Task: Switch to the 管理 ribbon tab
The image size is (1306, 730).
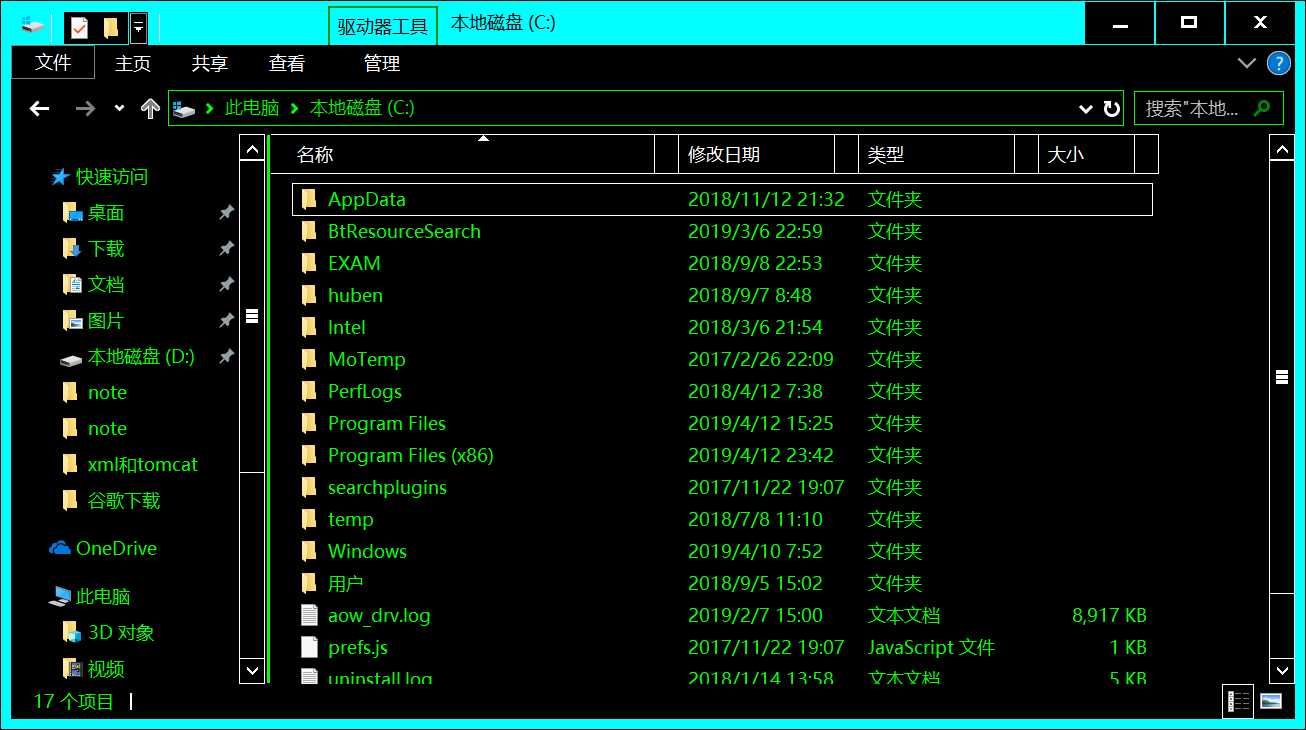Action: coord(382,64)
